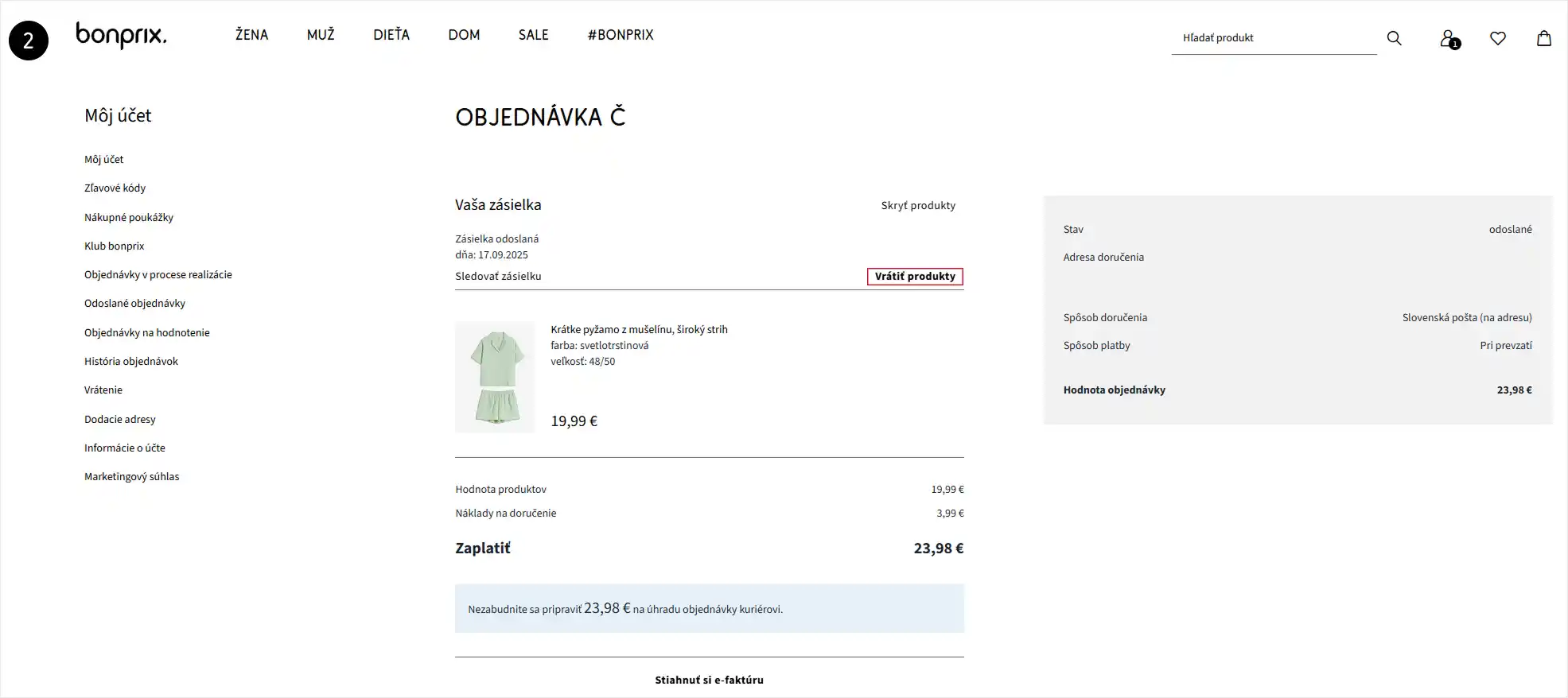
Task: Click the green pyjama product thumbnail
Action: pos(495,377)
